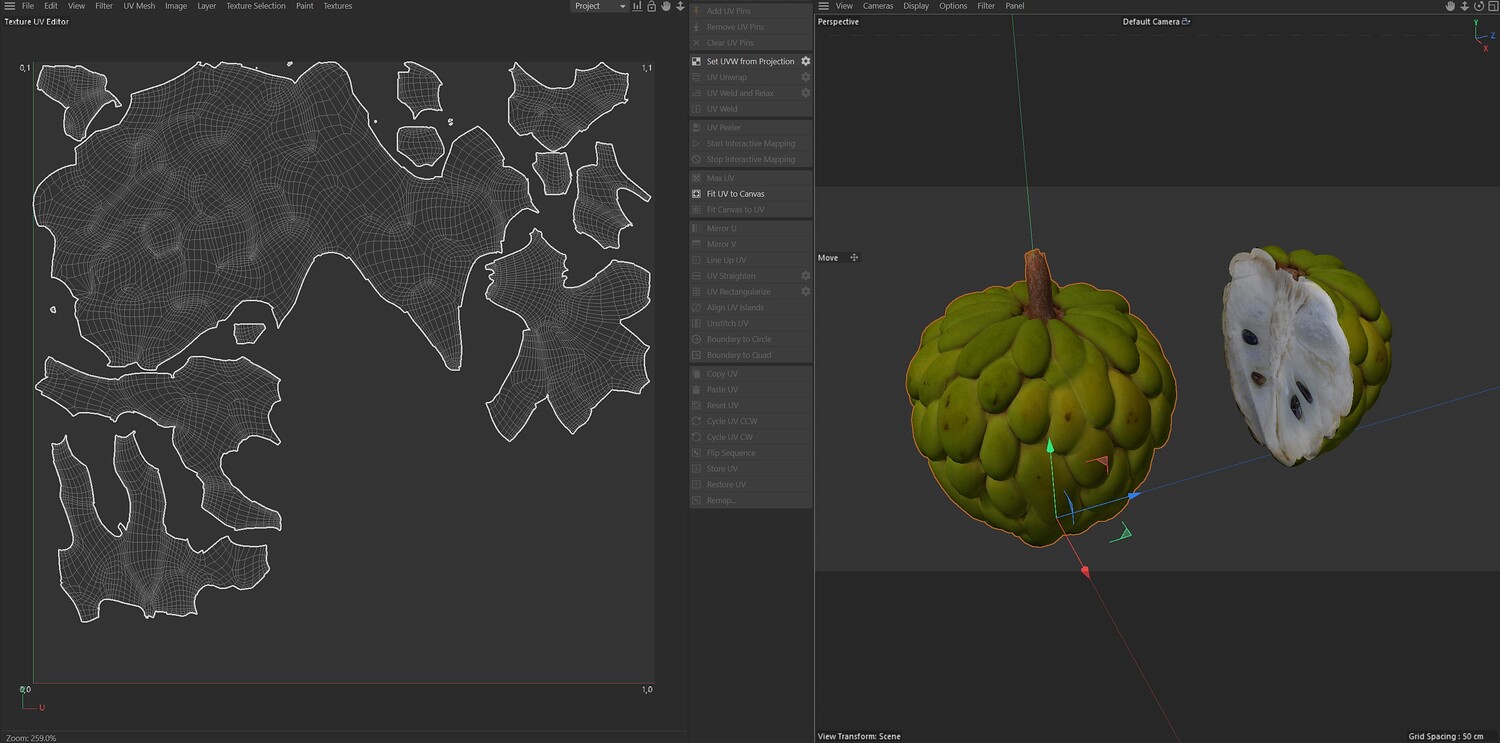Click the hand pan icon in Perspective viewport header
This screenshot has width=1500, height=743.
[1450, 6]
